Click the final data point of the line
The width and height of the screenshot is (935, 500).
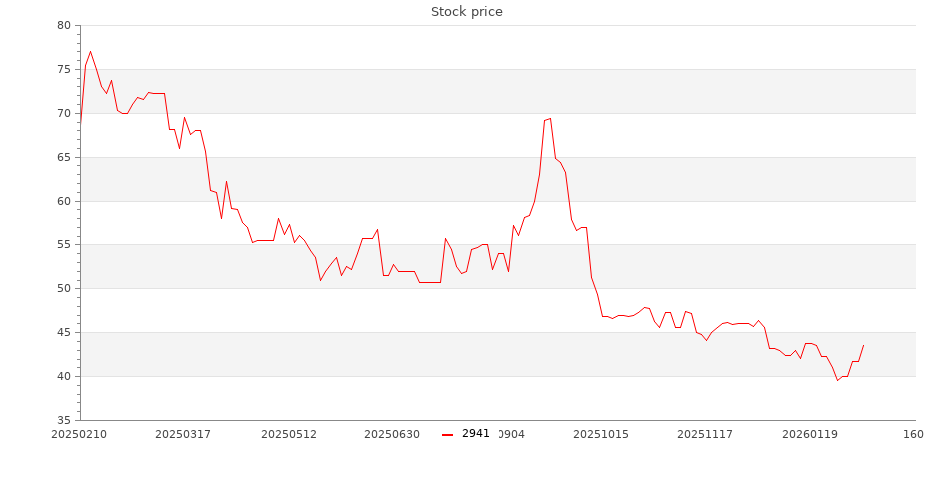pos(863,345)
